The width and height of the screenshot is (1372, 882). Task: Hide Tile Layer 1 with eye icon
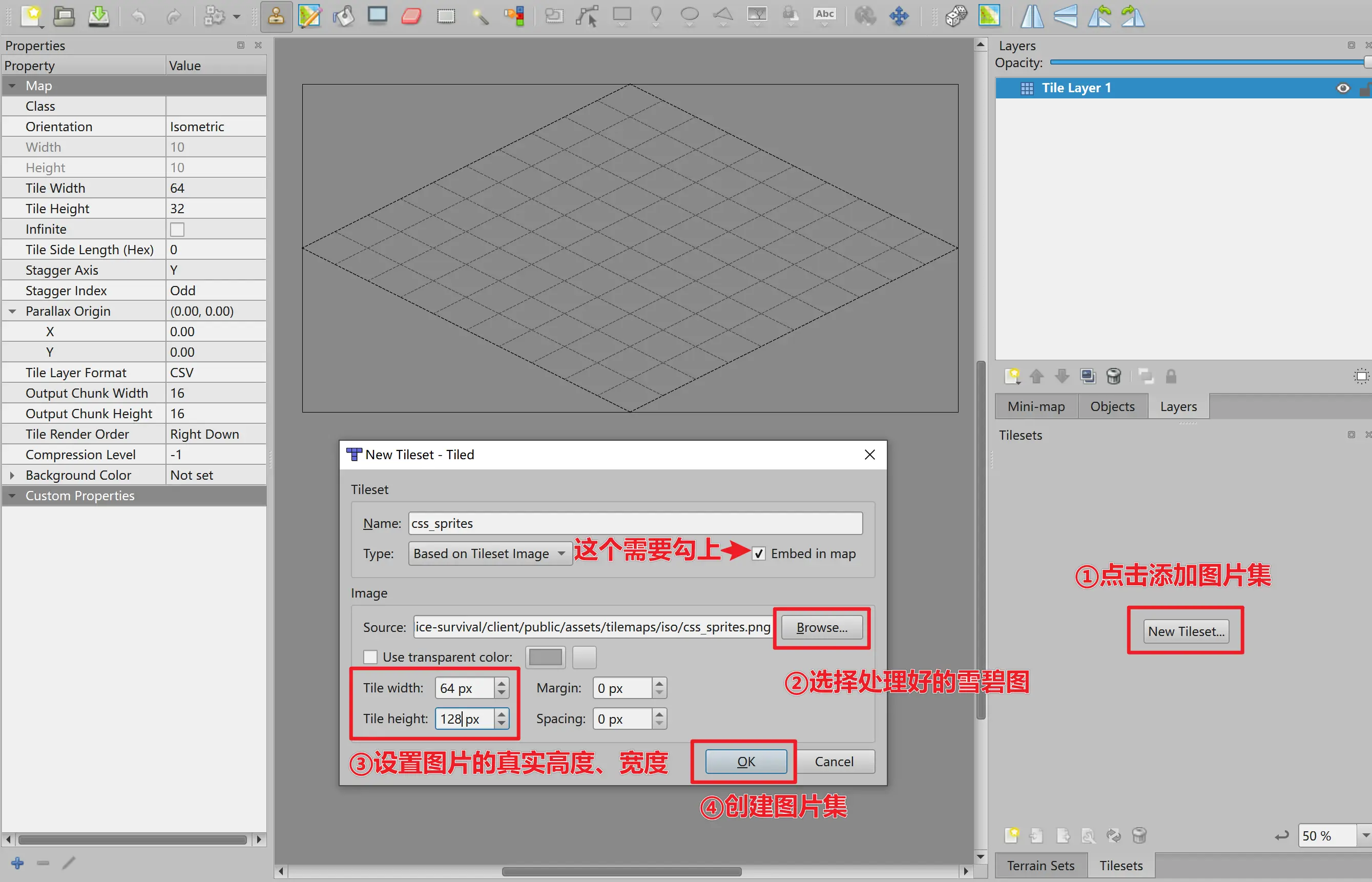[1343, 88]
